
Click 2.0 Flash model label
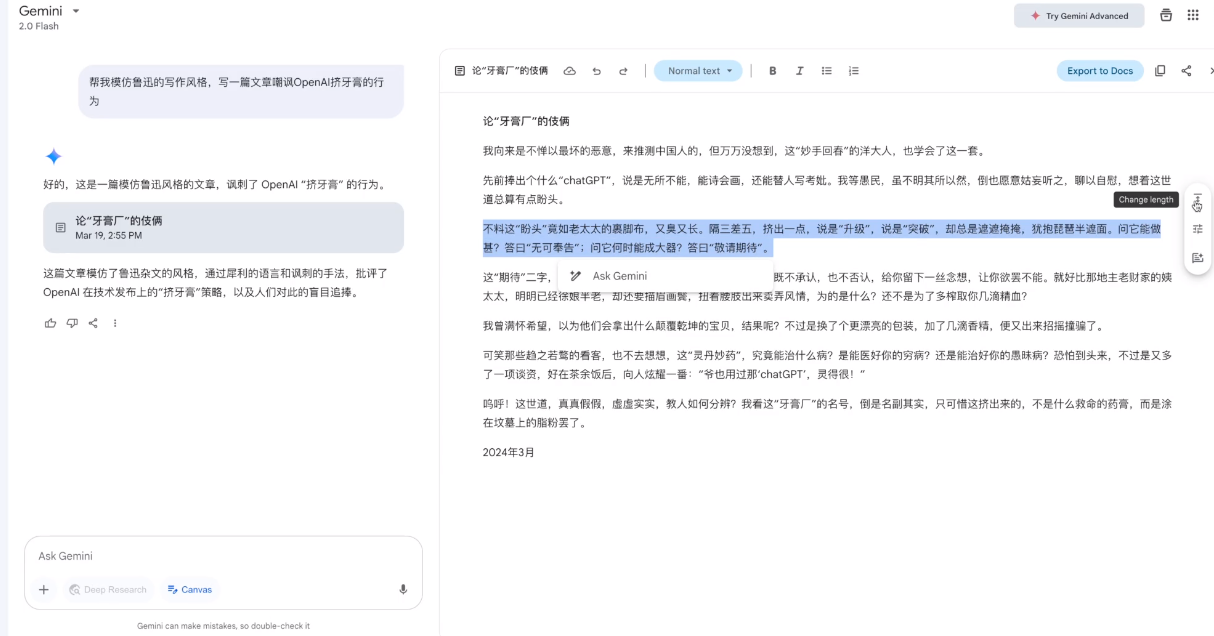(x=38, y=27)
